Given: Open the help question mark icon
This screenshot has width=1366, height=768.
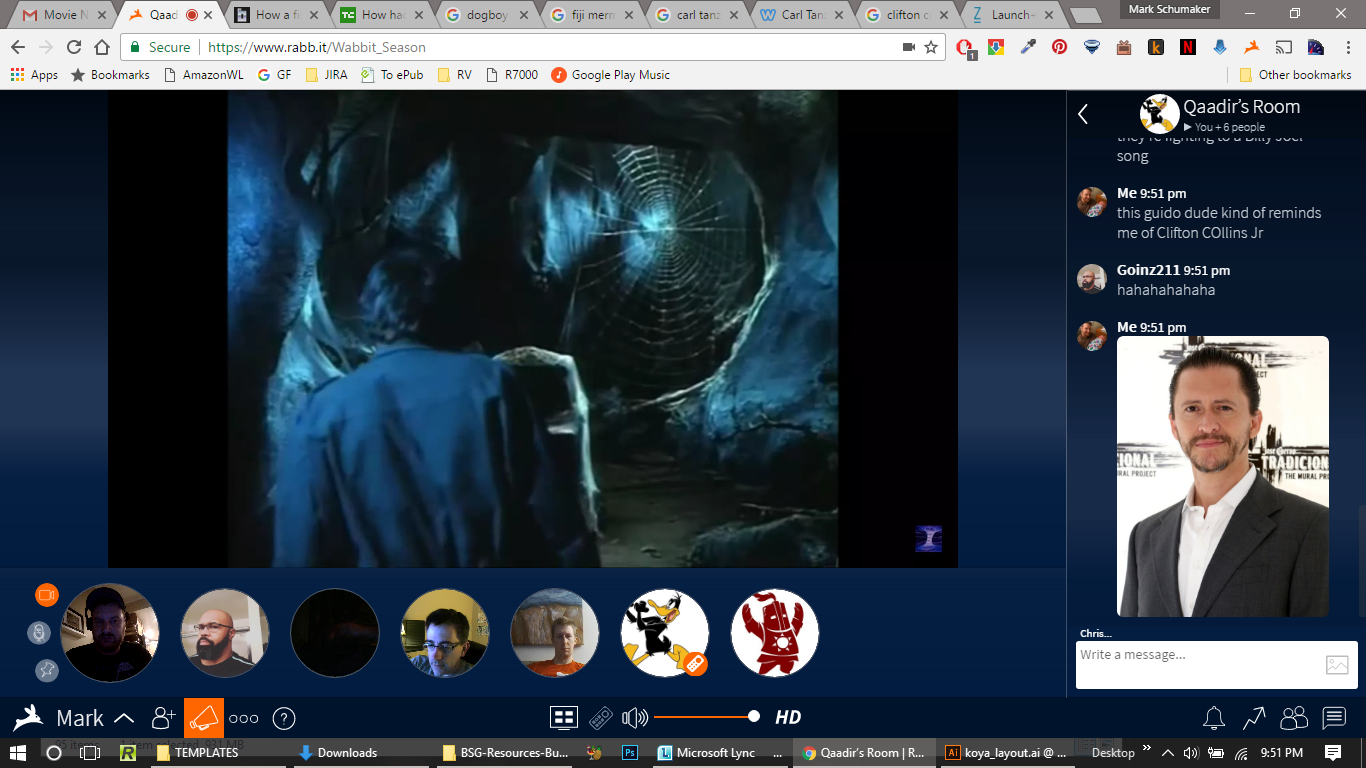Looking at the screenshot, I should (x=284, y=718).
